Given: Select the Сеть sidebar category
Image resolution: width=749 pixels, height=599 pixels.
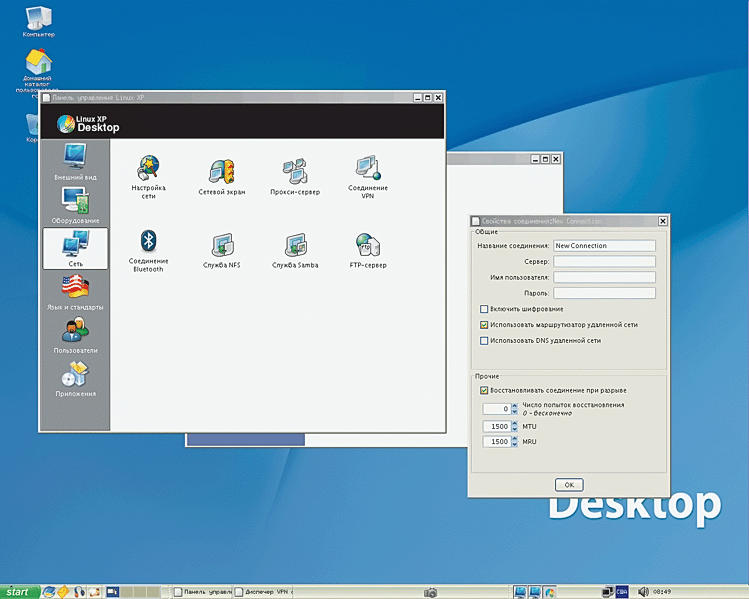Looking at the screenshot, I should 75,248.
